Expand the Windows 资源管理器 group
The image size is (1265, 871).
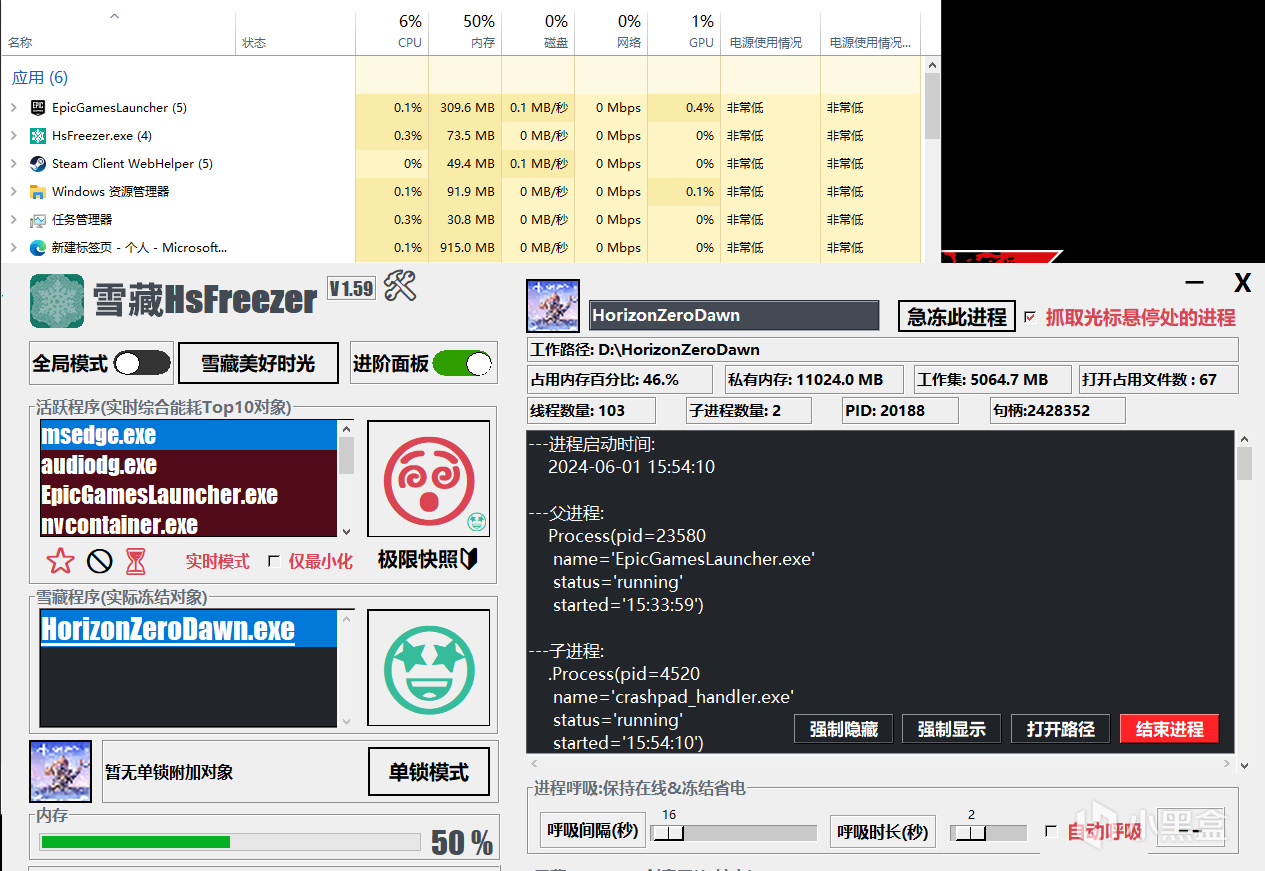click(x=14, y=191)
